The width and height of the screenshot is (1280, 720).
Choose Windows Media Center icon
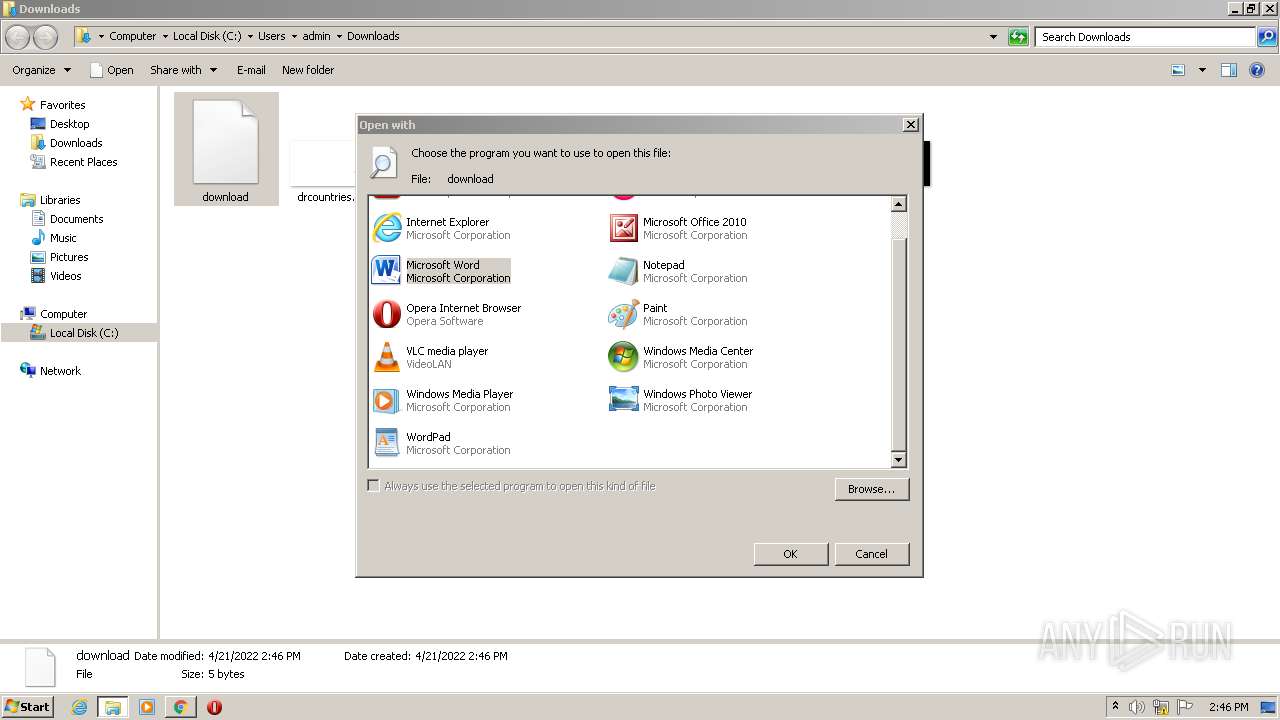[624, 357]
